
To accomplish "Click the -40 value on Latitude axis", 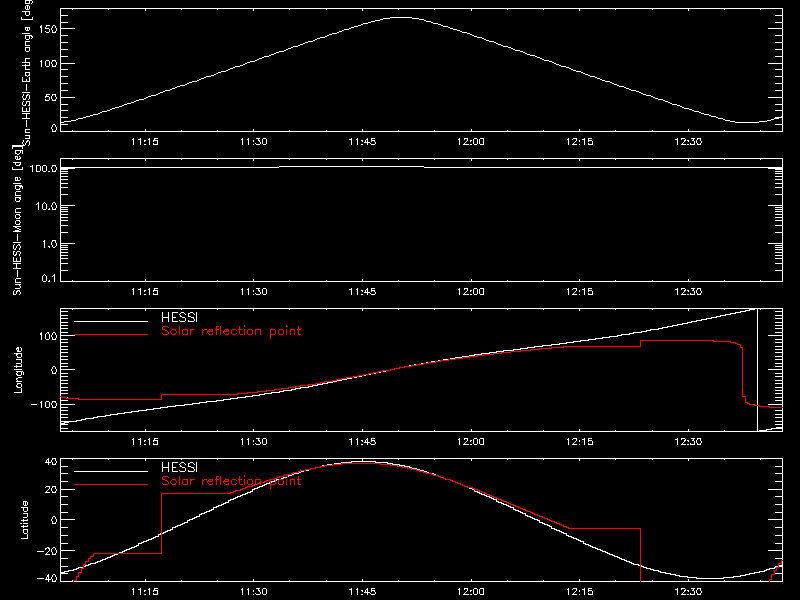I will (47, 578).
